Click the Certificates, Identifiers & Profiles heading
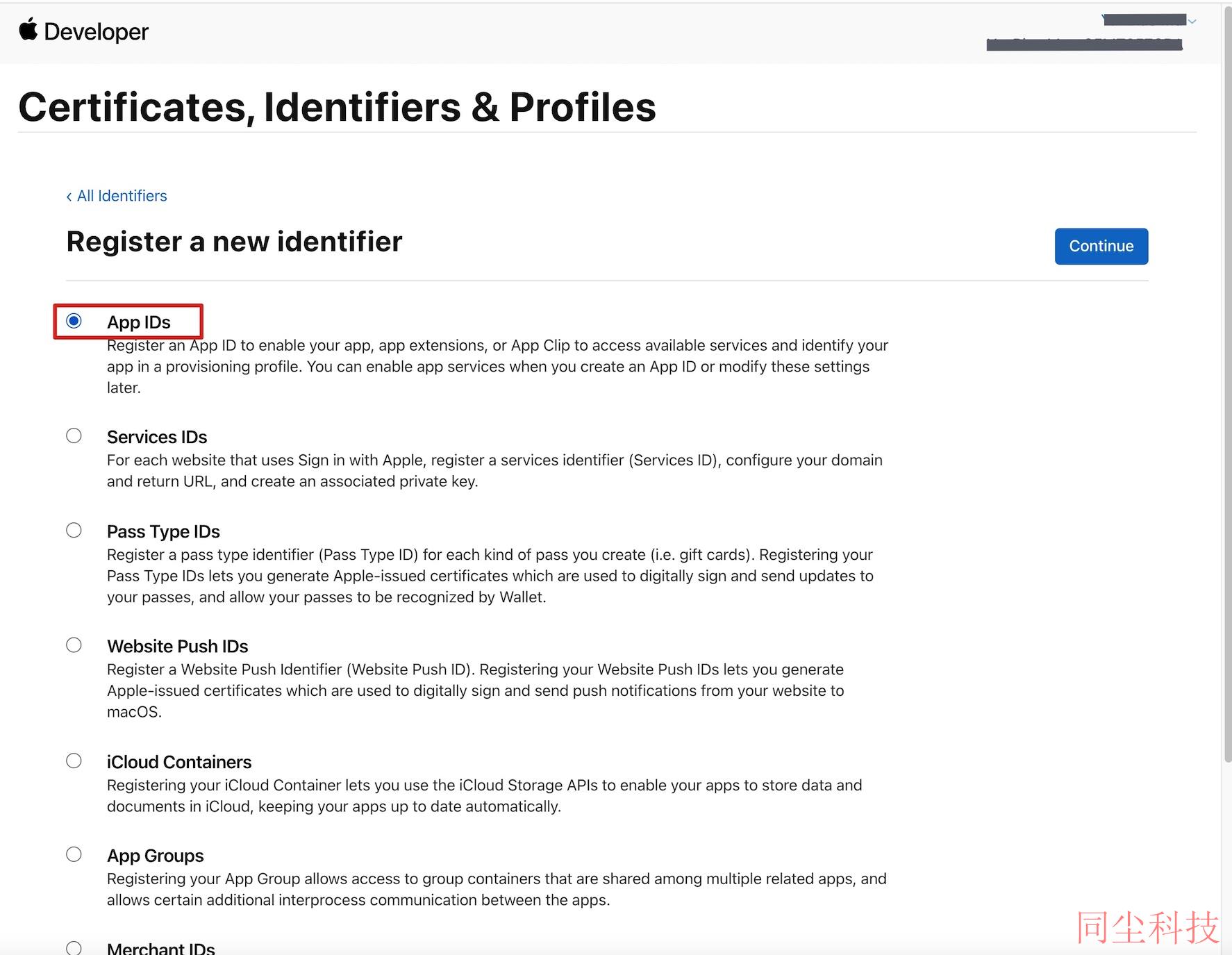1232x955 pixels. pyautogui.click(x=337, y=107)
